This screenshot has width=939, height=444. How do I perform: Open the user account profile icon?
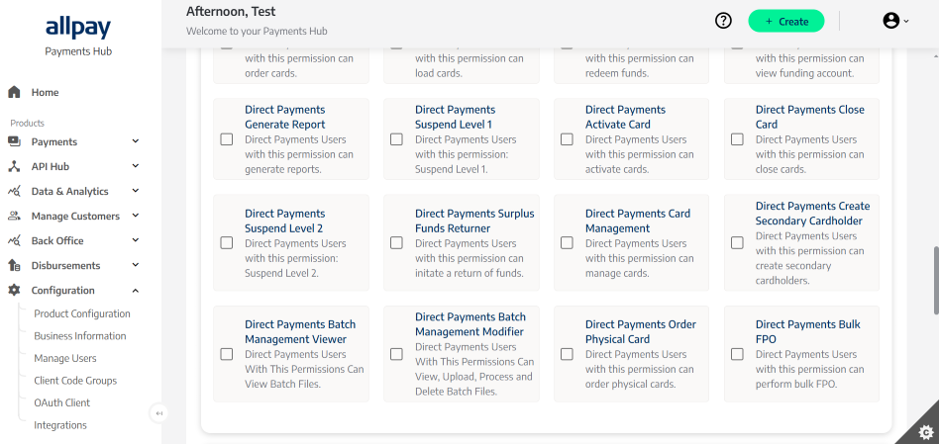pos(891,21)
